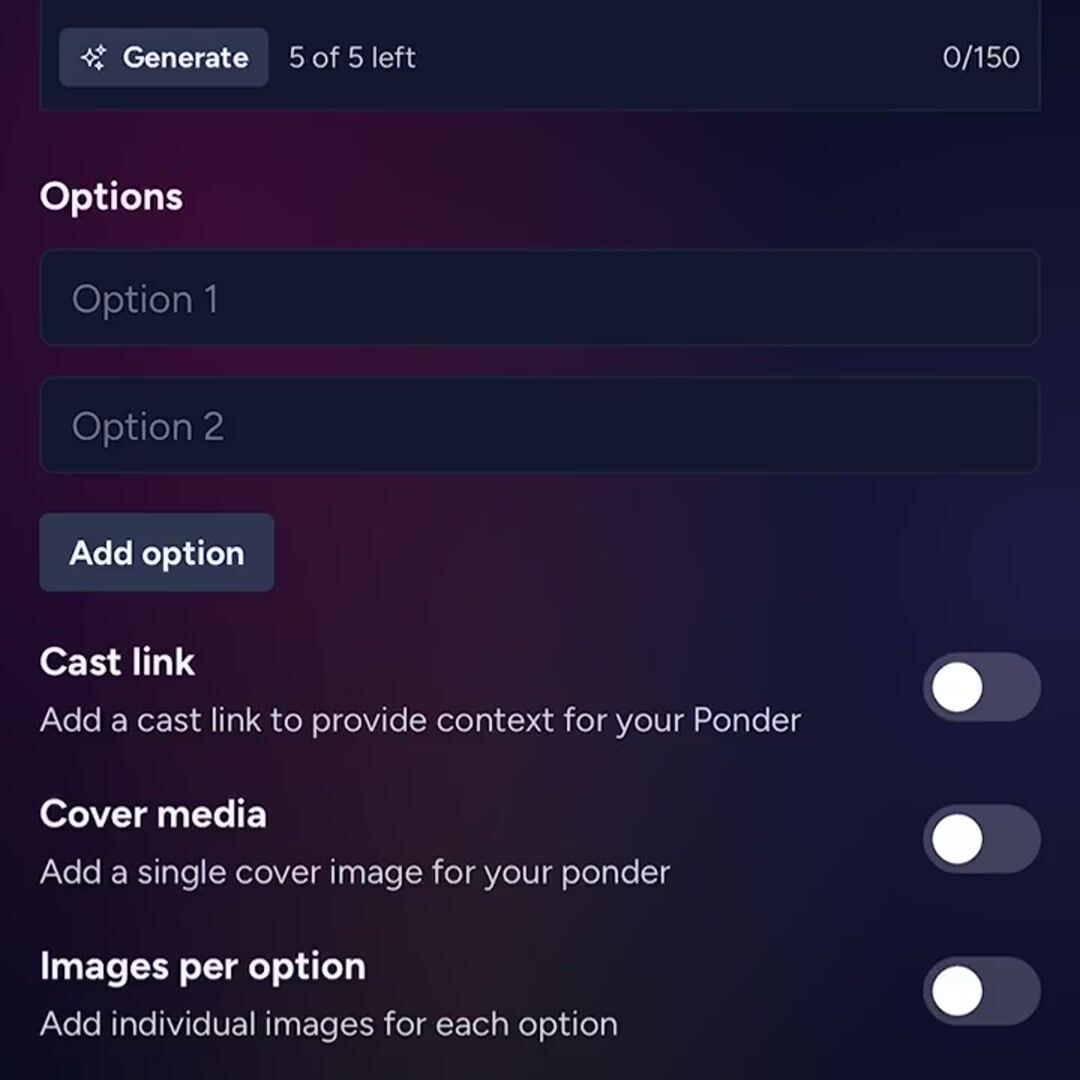
Task: Enable the Cast link toggle
Action: point(981,688)
